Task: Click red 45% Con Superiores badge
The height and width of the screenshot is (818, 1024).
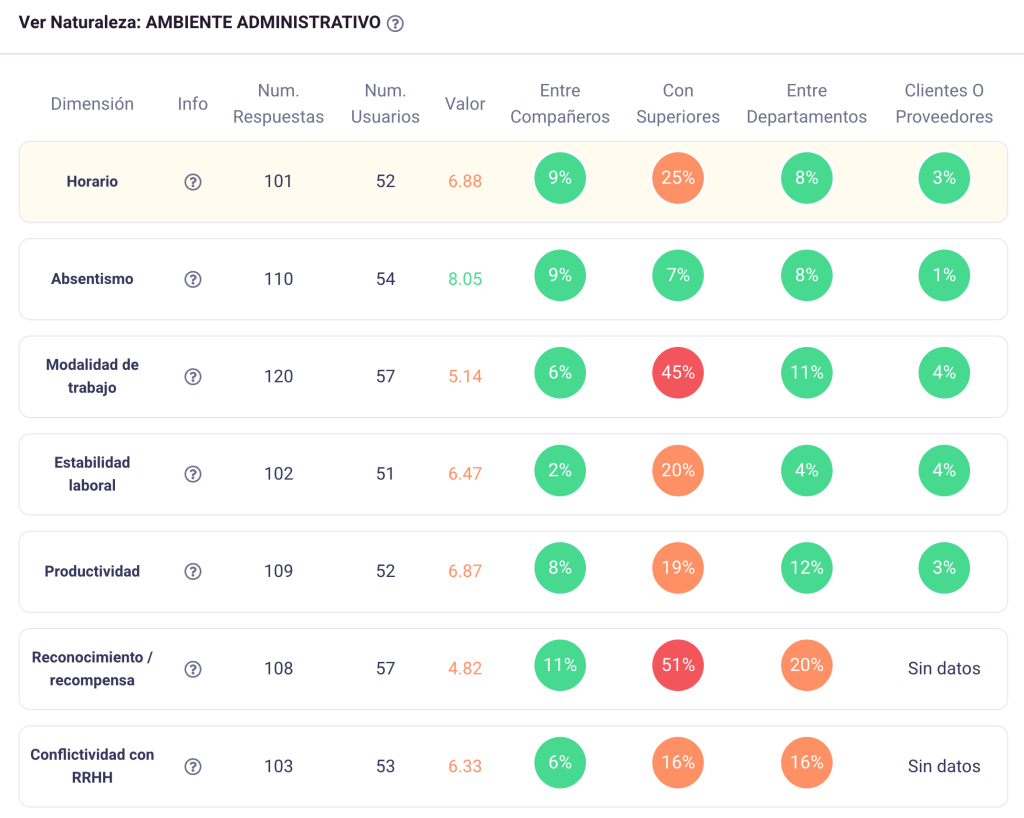Action: (x=678, y=373)
